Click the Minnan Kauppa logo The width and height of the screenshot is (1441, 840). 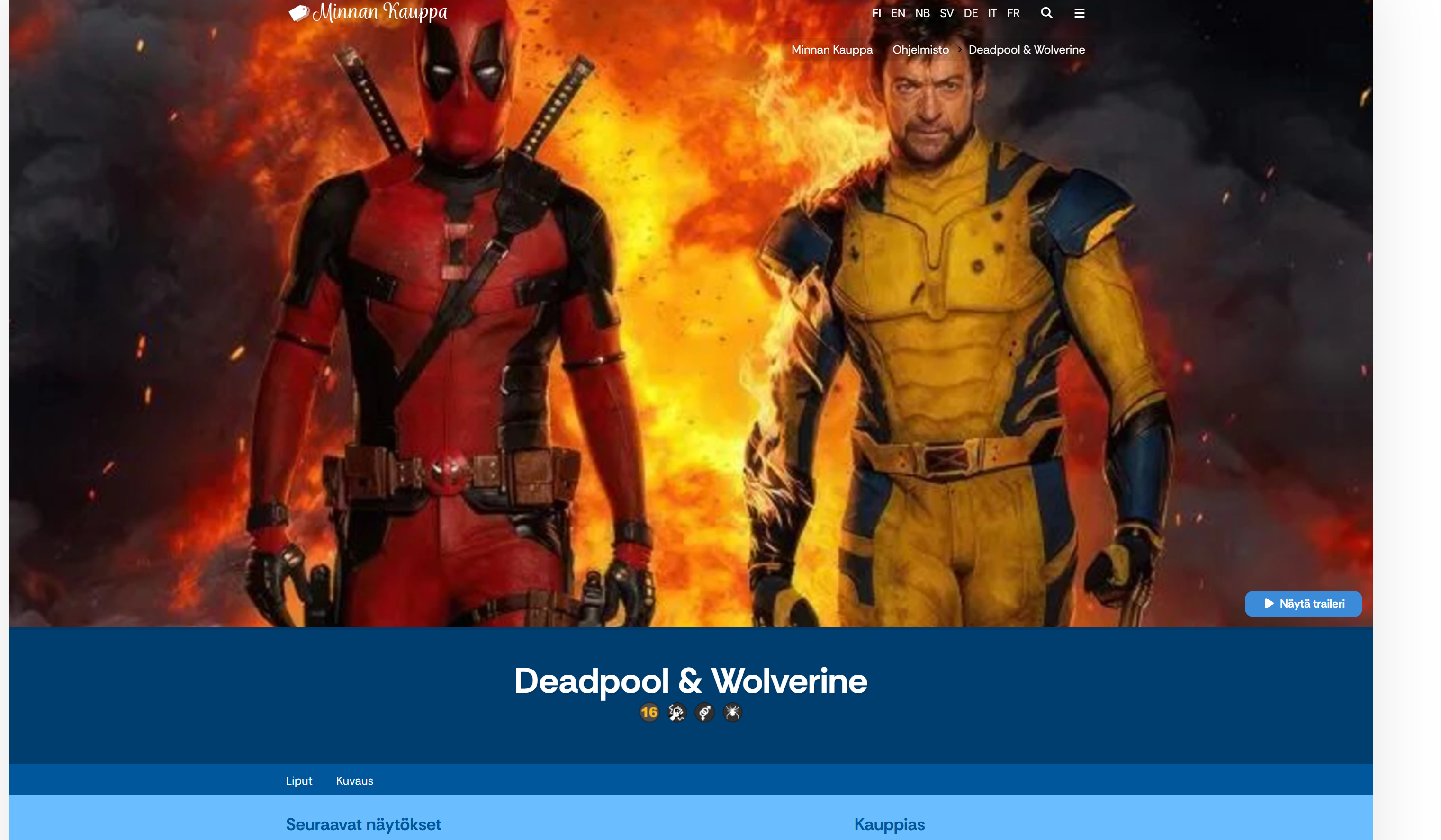pos(368,12)
